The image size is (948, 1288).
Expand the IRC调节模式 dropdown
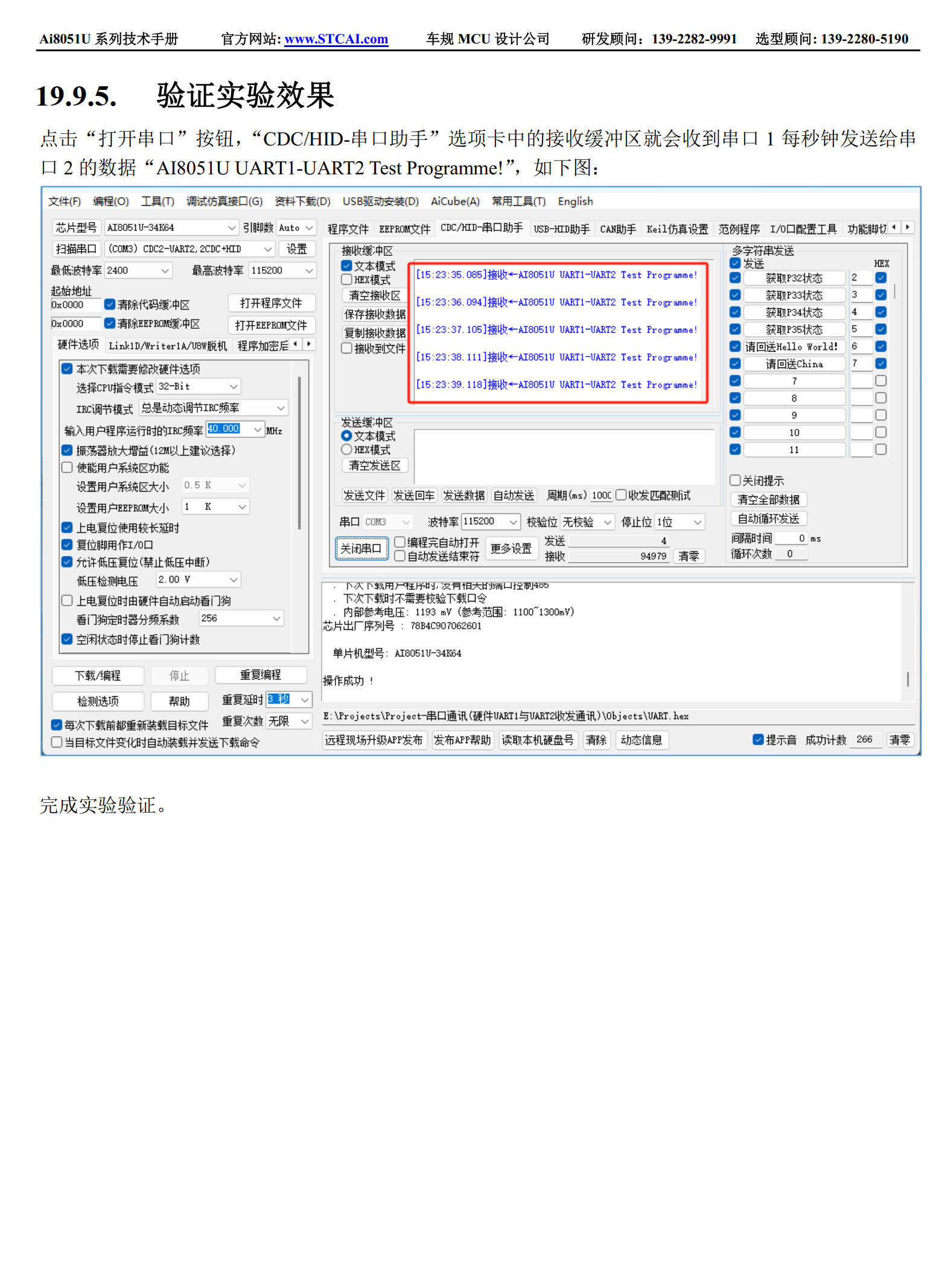[x=281, y=408]
